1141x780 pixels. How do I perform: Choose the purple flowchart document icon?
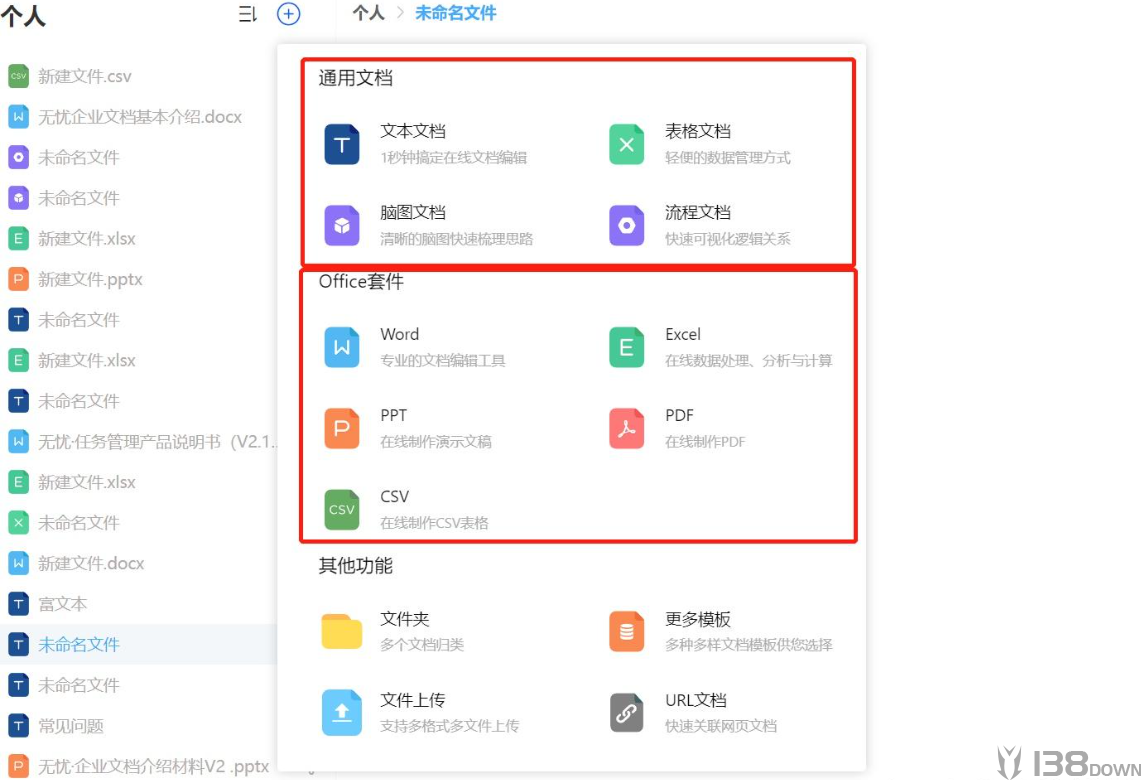[x=626, y=226]
